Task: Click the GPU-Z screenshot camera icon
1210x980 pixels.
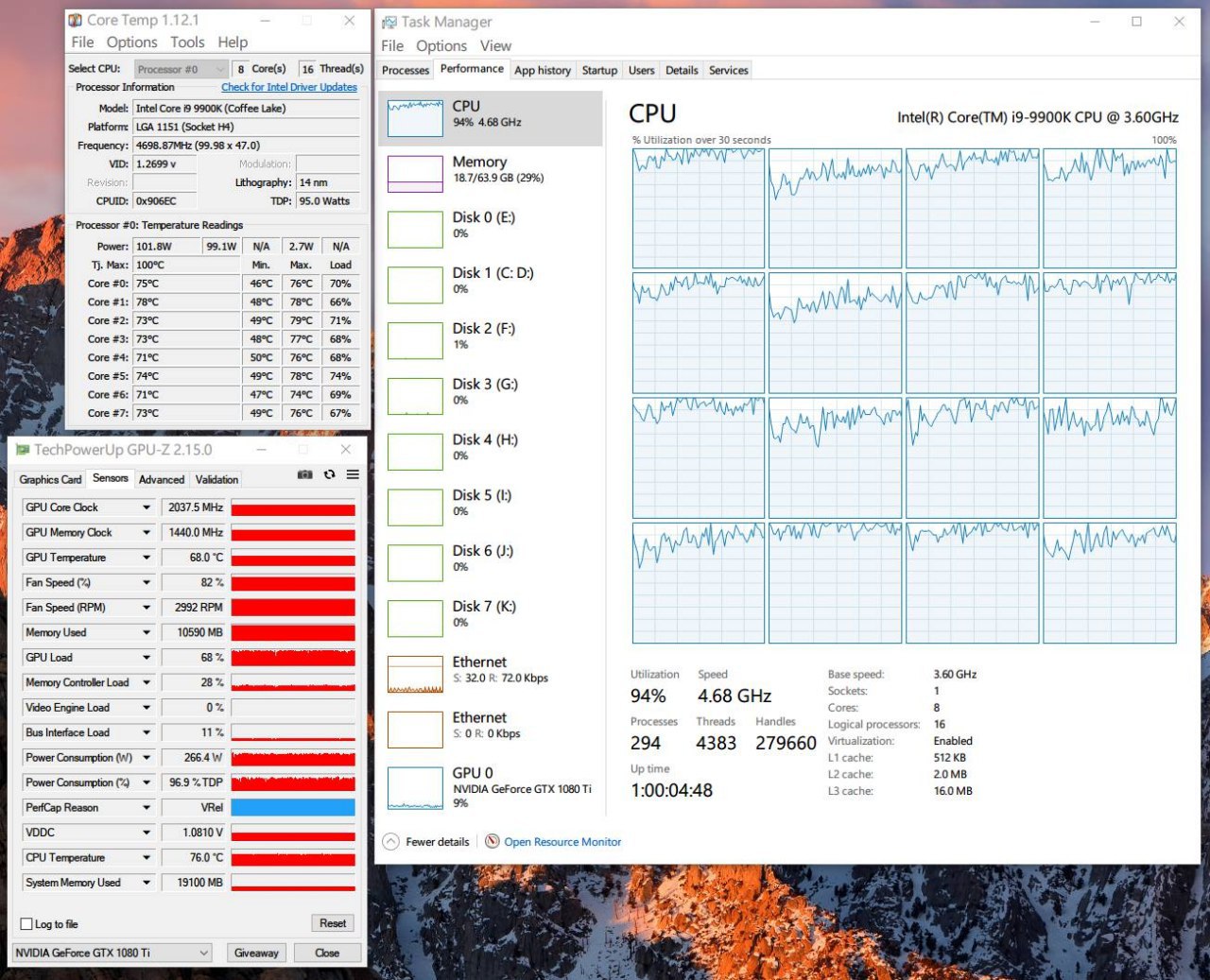Action: tap(304, 474)
